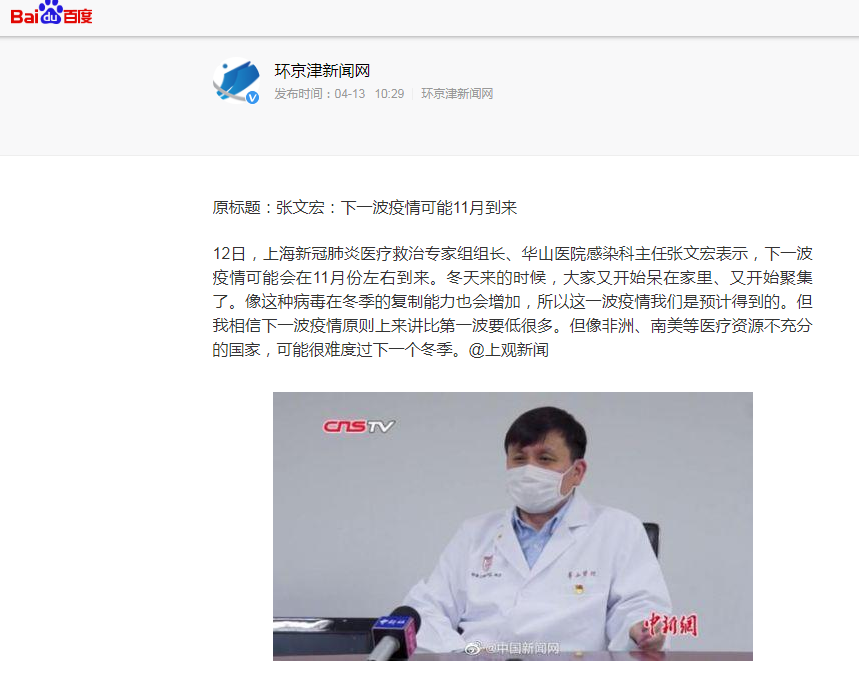The height and width of the screenshot is (677, 859).
Task: Click the Weibo @中国新闻网 watermark
Action: (512, 649)
